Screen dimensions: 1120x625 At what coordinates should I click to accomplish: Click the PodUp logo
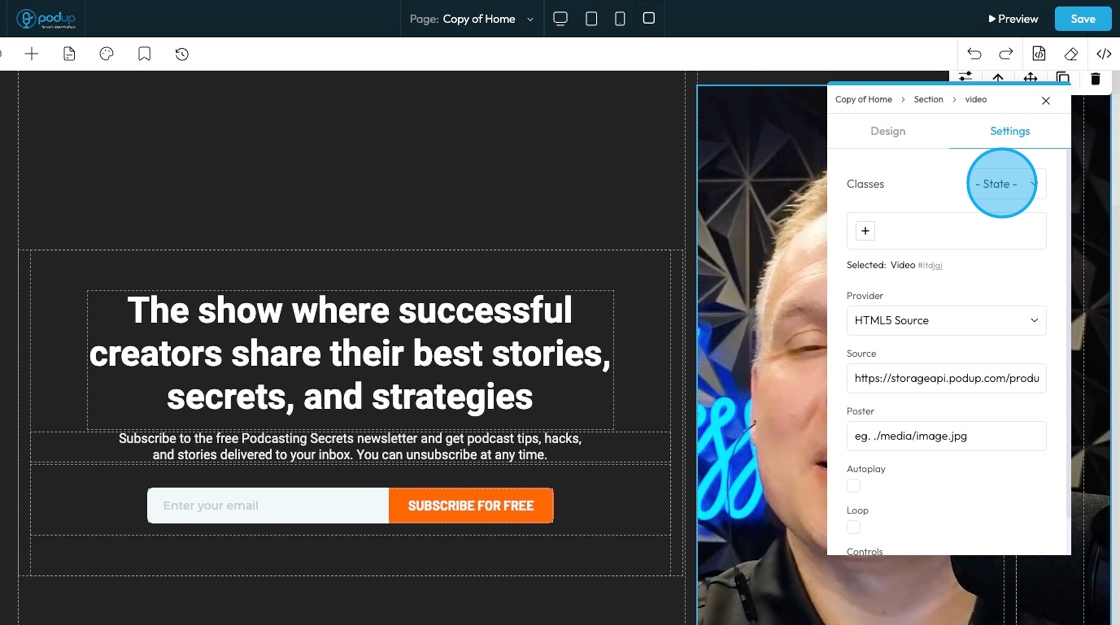[46, 19]
